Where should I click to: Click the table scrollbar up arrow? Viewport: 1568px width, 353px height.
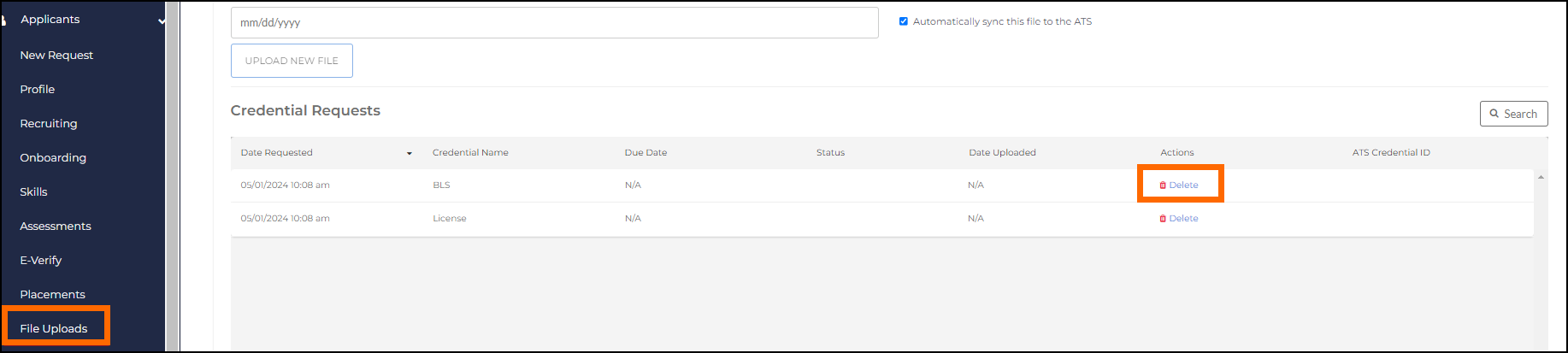pyautogui.click(x=1541, y=177)
